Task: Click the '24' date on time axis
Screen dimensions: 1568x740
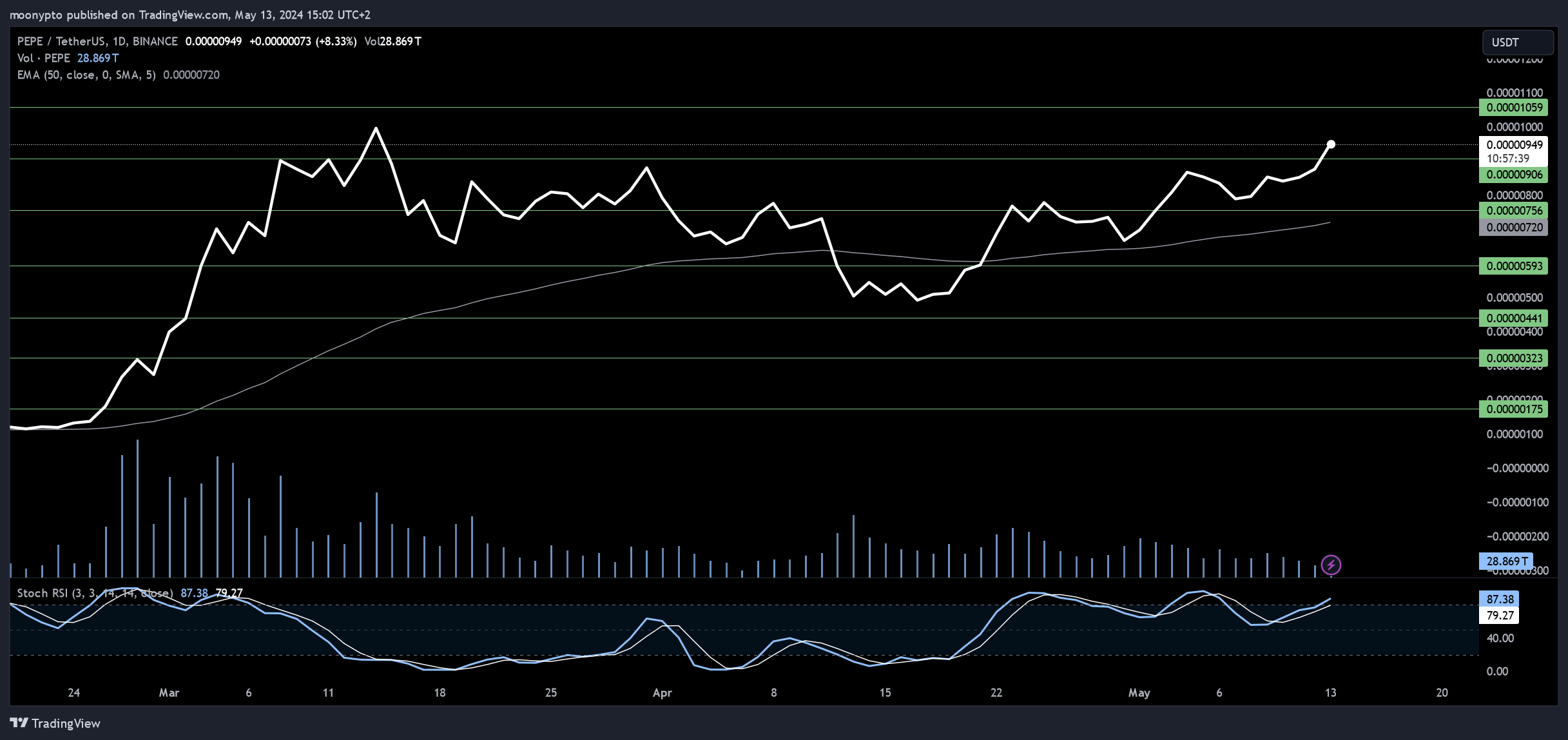Action: (x=73, y=693)
